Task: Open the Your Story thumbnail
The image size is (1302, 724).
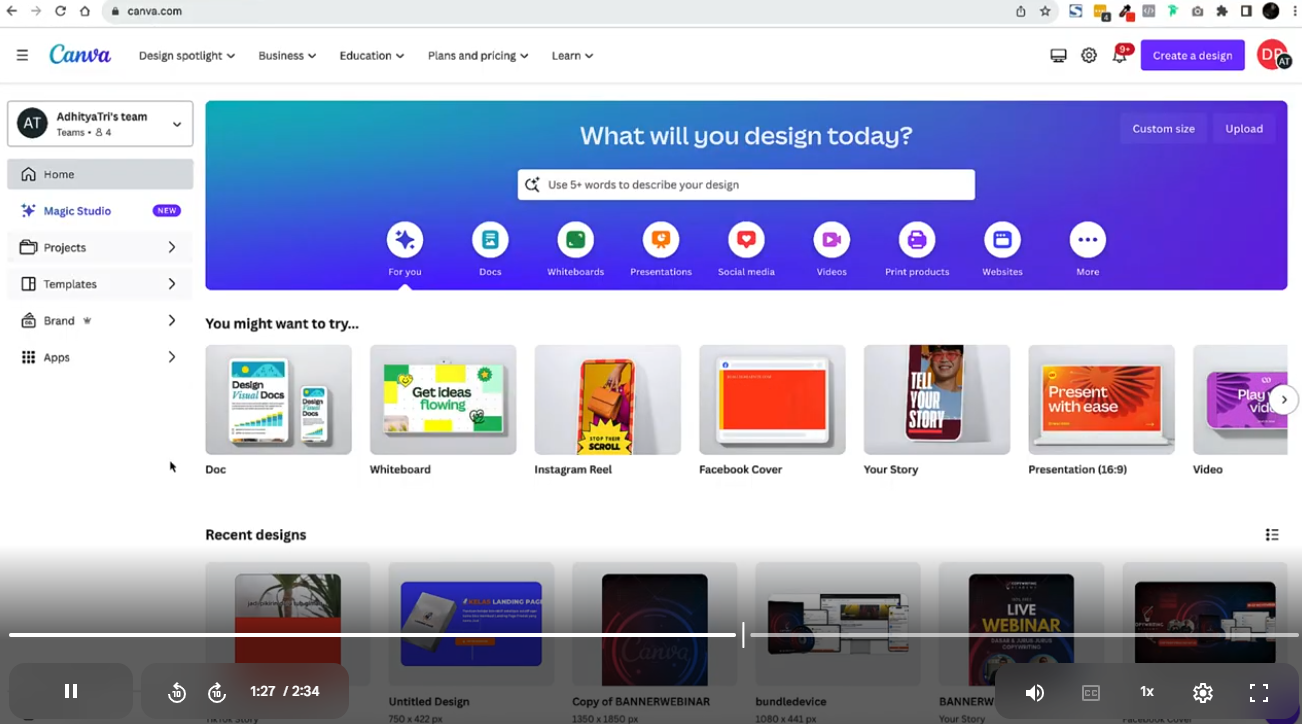Action: click(x=937, y=400)
